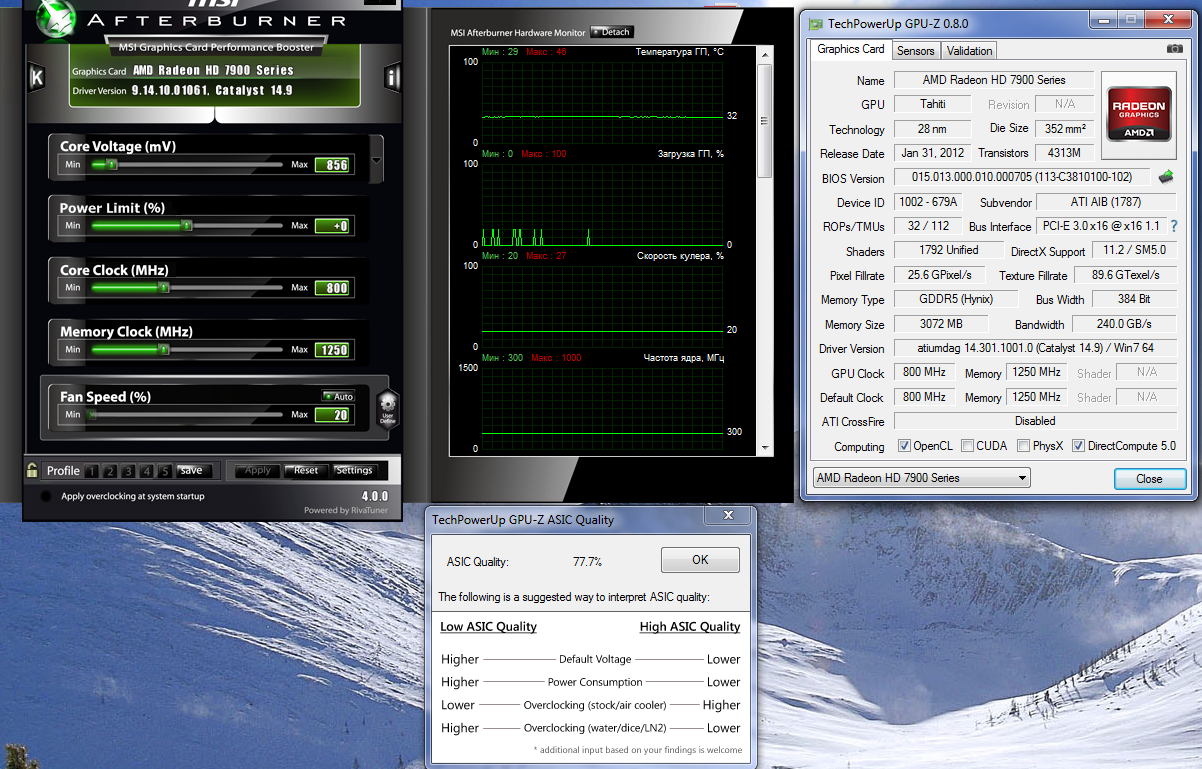Click the BIOS save chip icon in GPU-Z
This screenshot has width=1202, height=769.
pos(1166,177)
